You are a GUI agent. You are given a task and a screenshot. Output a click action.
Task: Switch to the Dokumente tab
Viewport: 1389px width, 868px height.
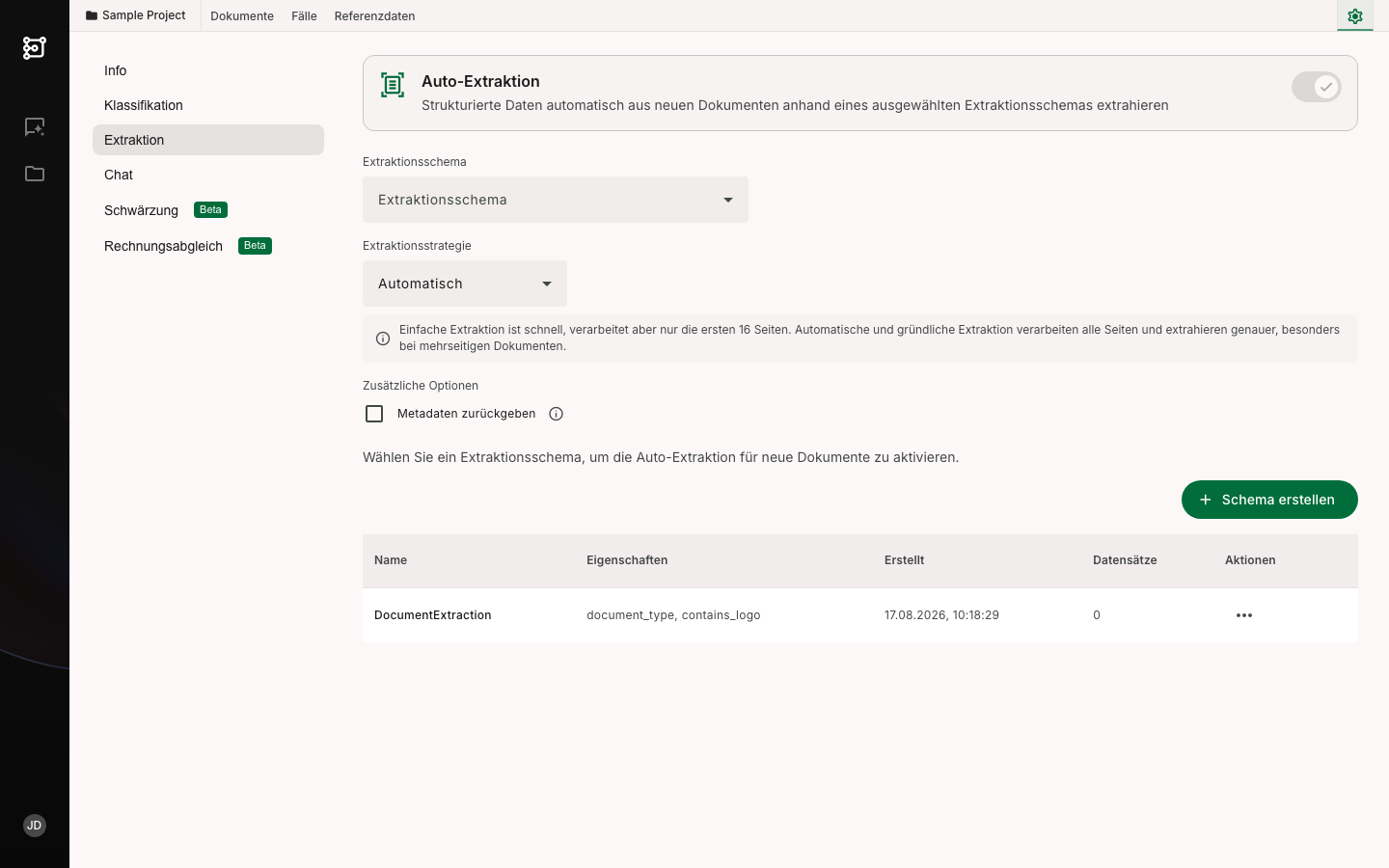point(242,16)
